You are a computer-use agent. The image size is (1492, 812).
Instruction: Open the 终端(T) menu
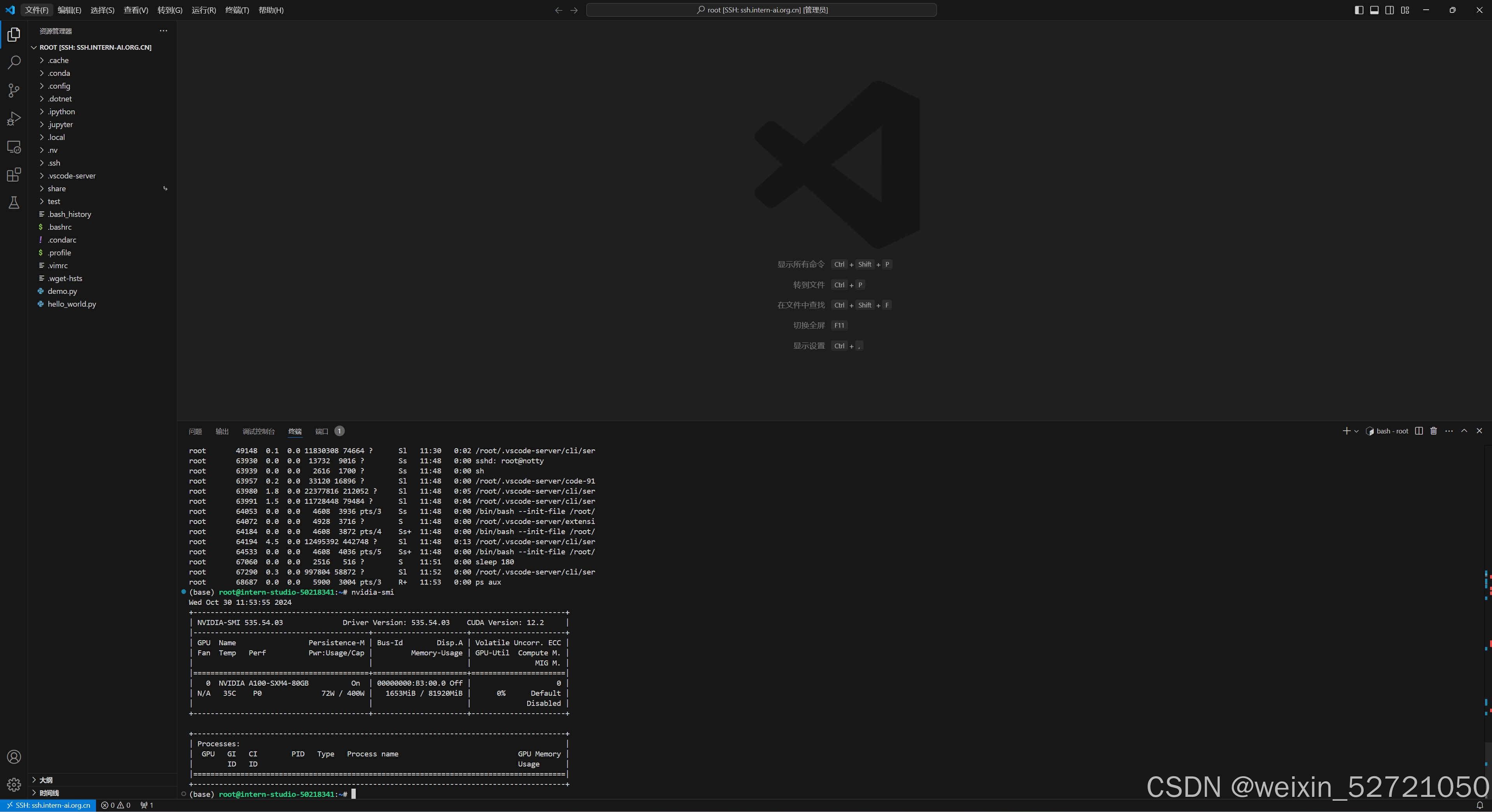[237, 10]
